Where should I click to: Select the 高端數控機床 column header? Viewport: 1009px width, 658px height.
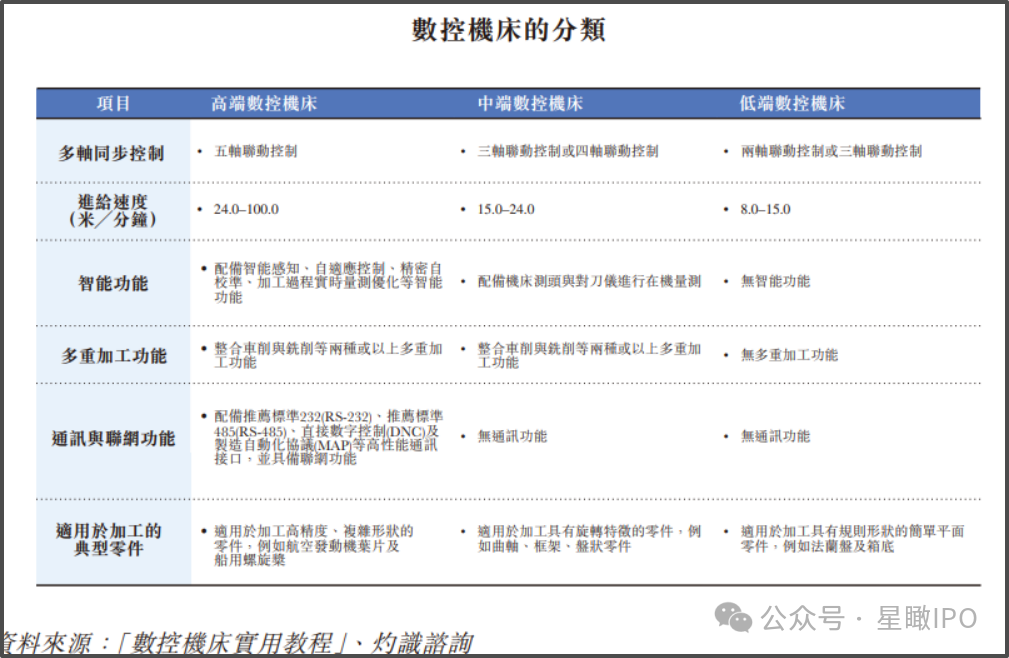(264, 104)
